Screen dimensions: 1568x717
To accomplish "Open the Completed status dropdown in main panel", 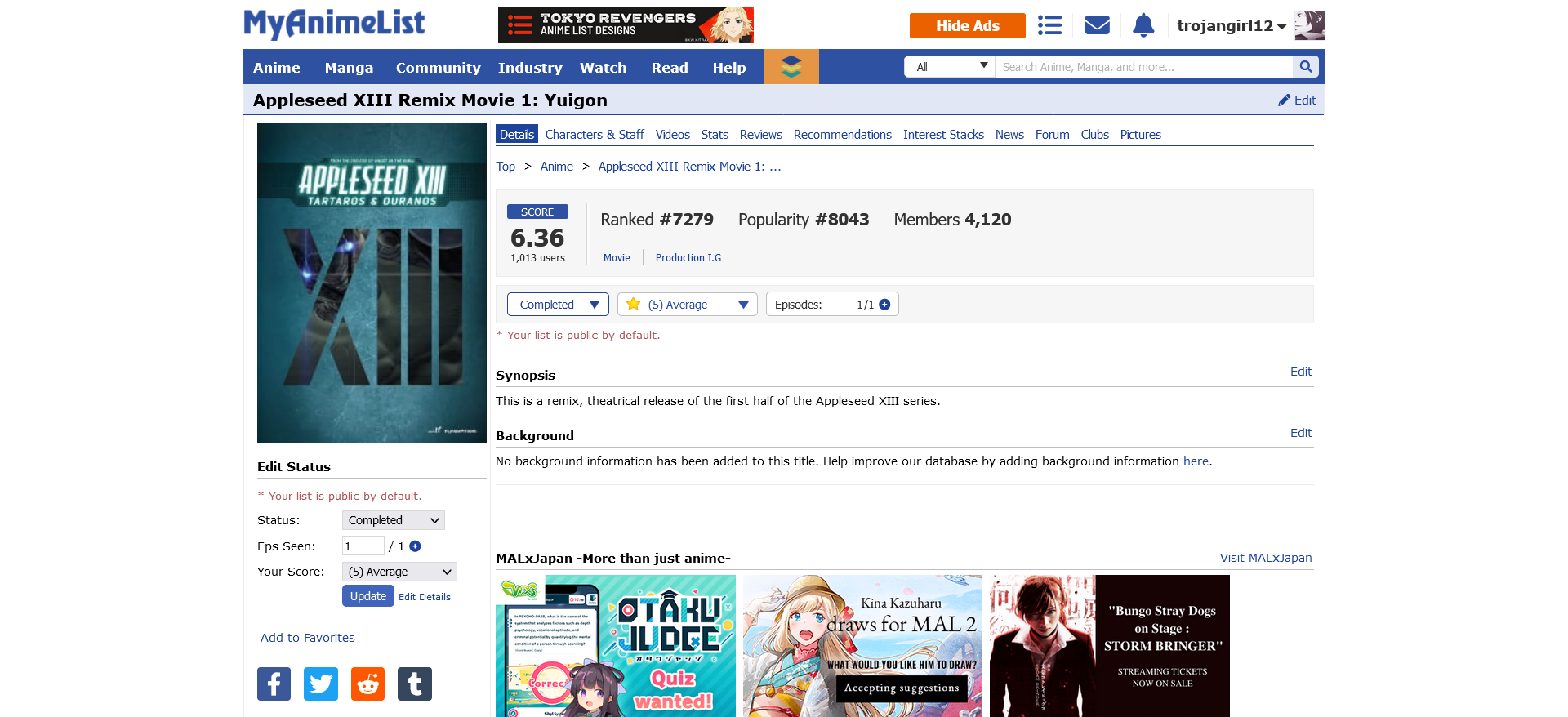I will 558,305.
